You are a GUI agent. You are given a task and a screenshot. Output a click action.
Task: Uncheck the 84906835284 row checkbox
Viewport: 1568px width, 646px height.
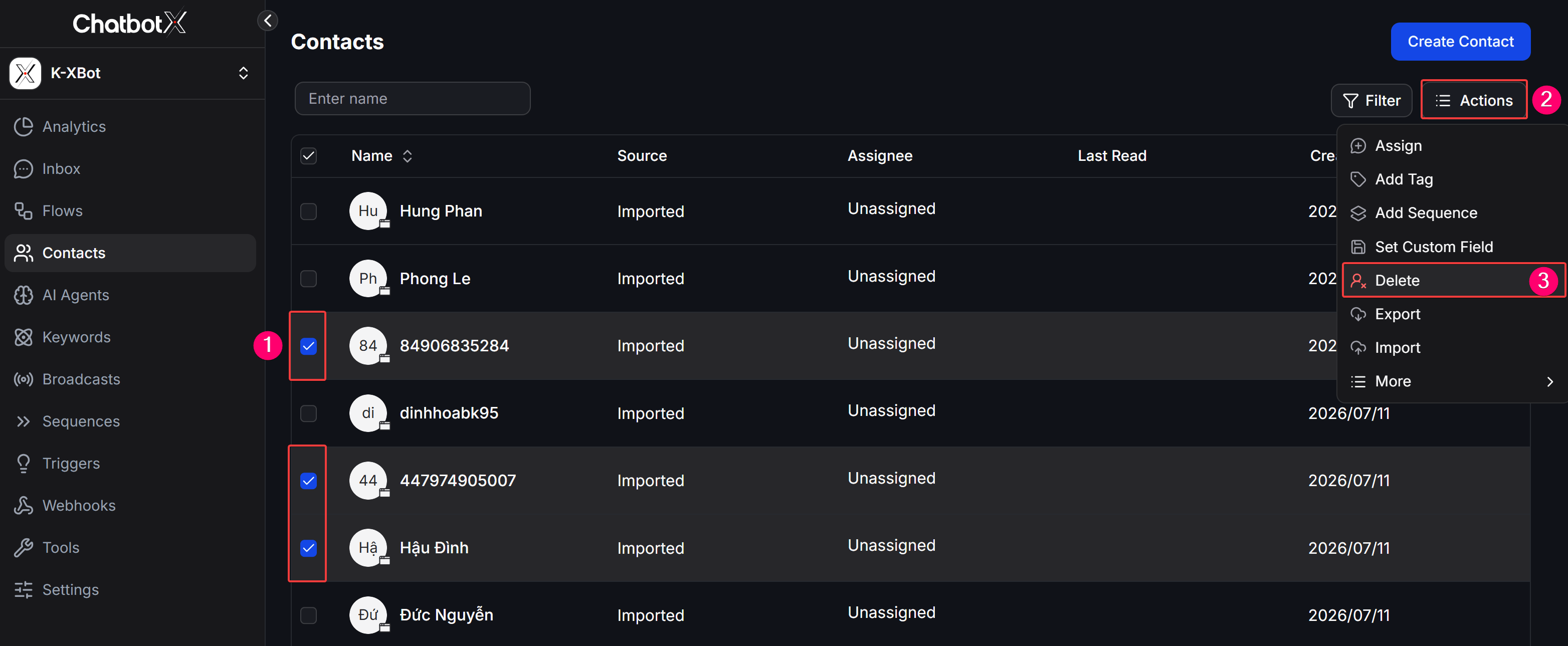[309, 346]
